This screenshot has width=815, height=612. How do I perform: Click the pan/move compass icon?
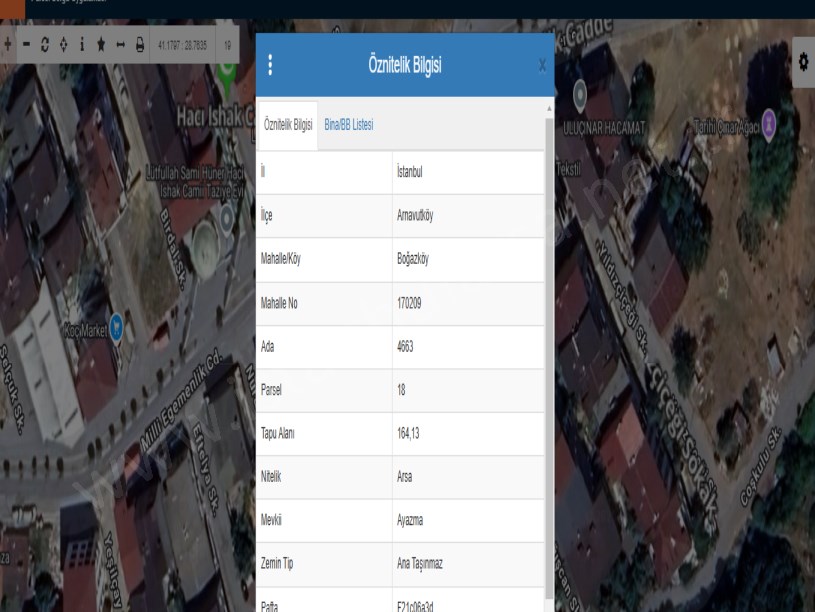pos(64,45)
